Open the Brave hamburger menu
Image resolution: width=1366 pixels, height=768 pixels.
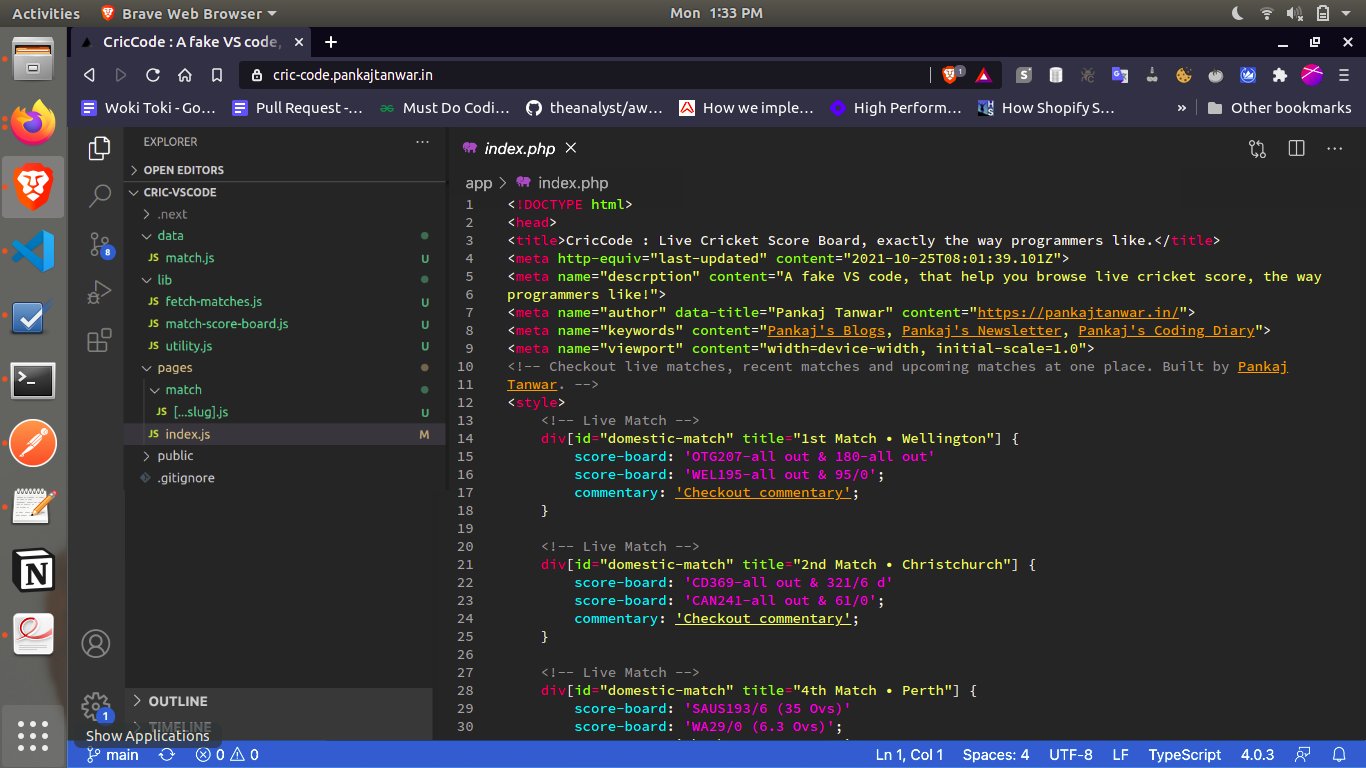(x=1343, y=75)
